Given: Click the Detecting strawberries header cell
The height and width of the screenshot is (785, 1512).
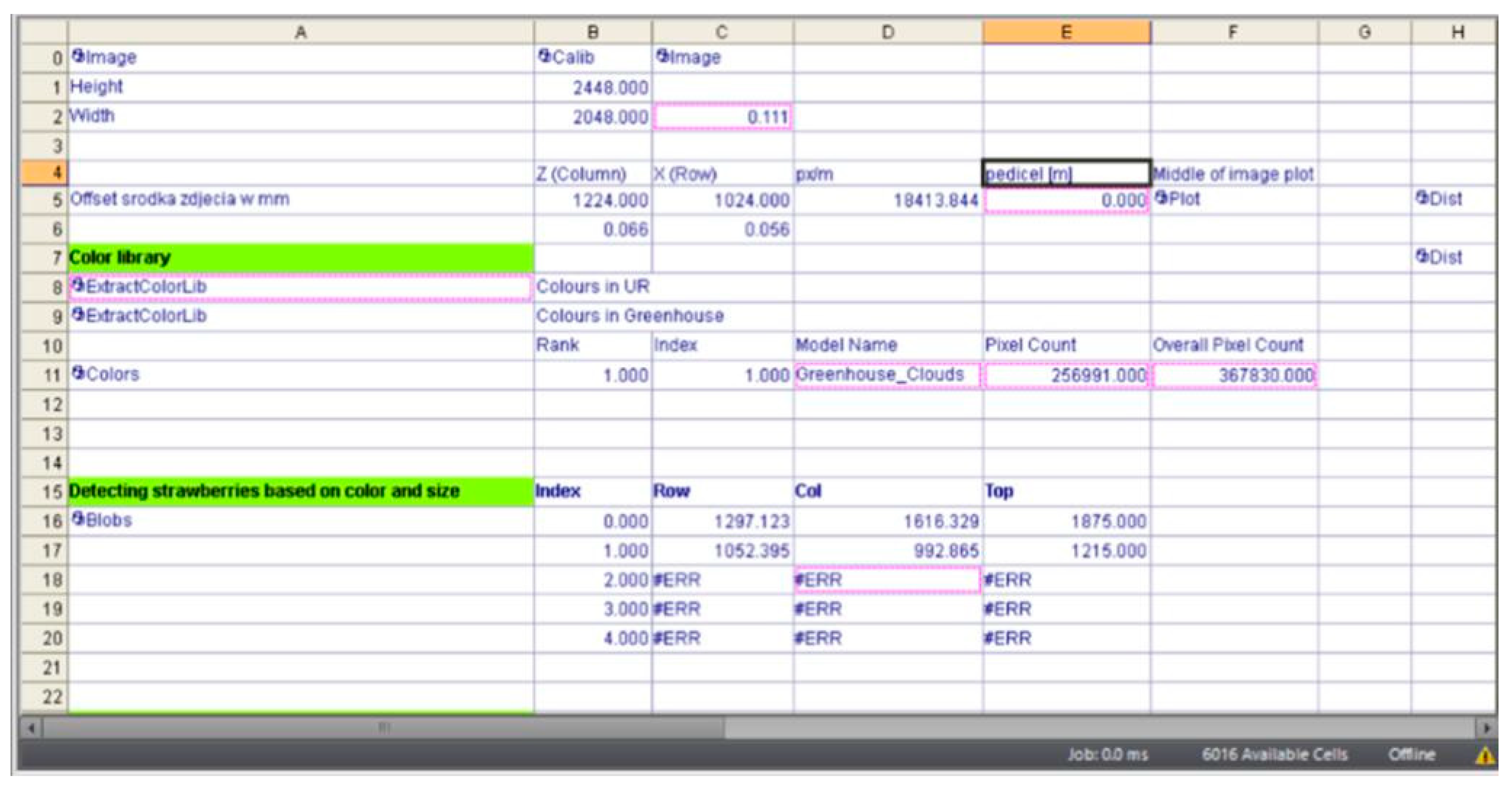Looking at the screenshot, I should point(300,491).
